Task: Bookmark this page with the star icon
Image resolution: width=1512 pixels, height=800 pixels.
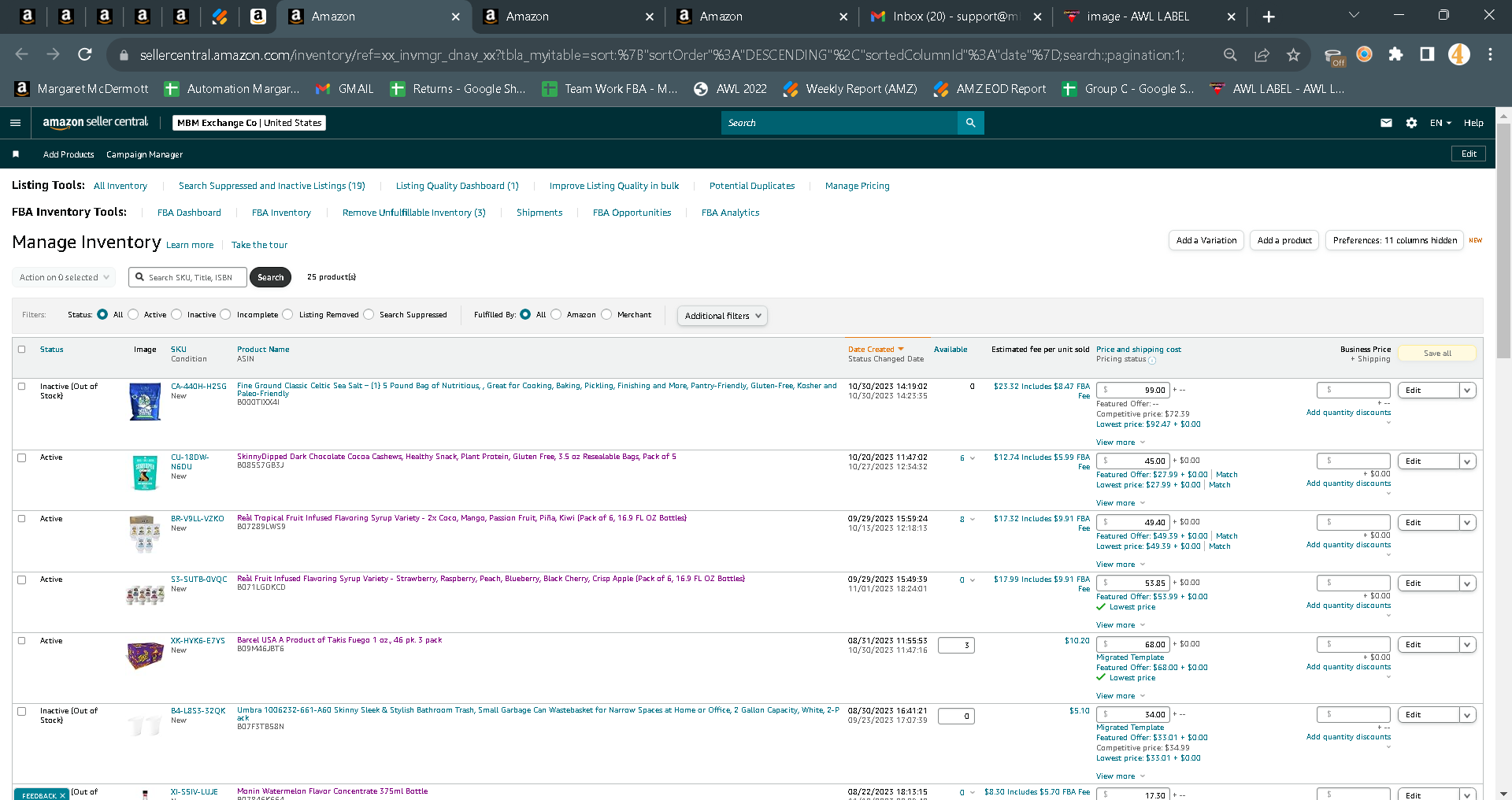Action: tap(1293, 54)
